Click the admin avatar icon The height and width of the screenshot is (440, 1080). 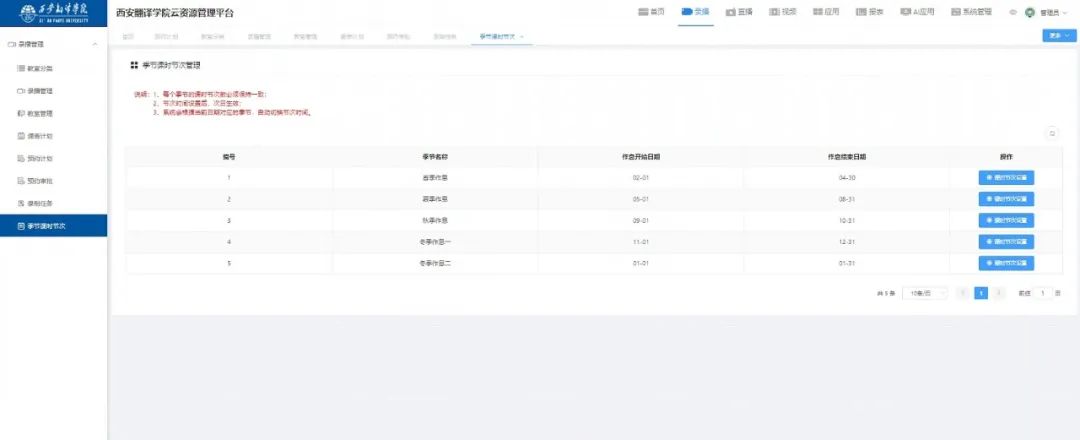pyautogui.click(x=1030, y=12)
